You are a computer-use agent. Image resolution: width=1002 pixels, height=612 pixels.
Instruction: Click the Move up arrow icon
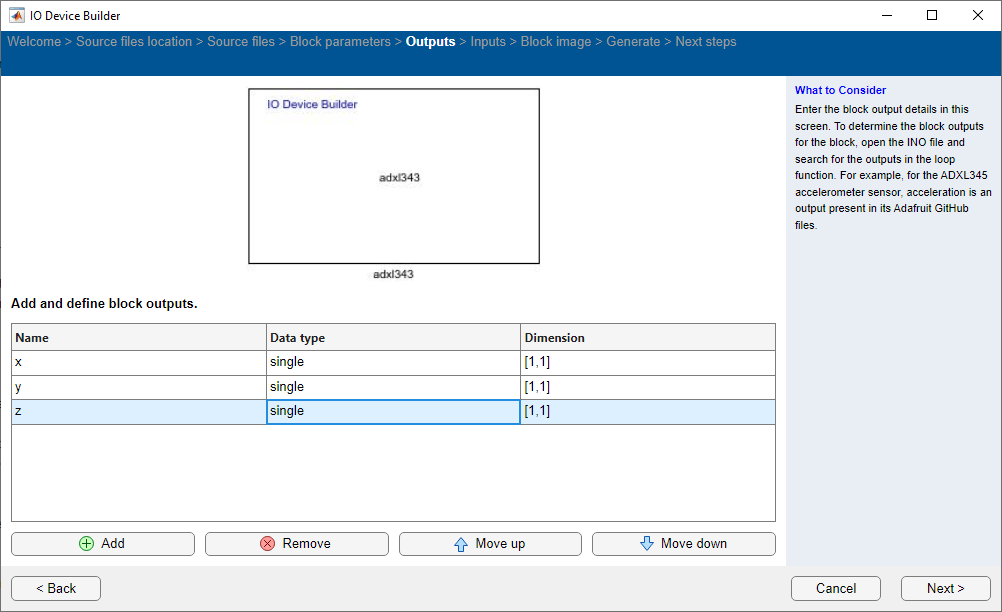click(460, 544)
